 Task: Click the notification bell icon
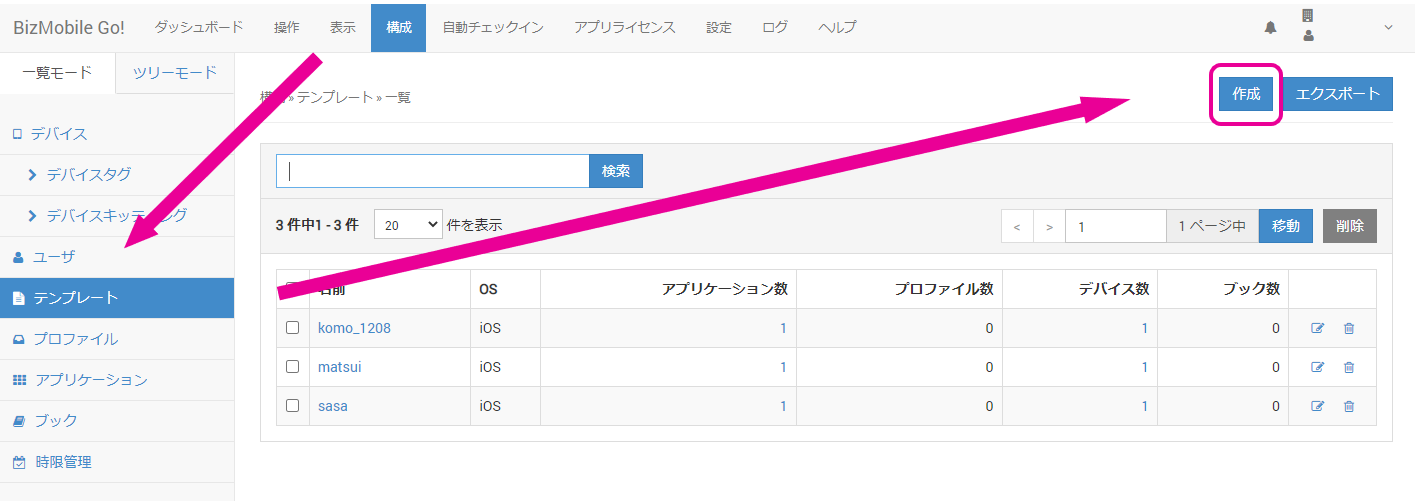pos(1270,28)
